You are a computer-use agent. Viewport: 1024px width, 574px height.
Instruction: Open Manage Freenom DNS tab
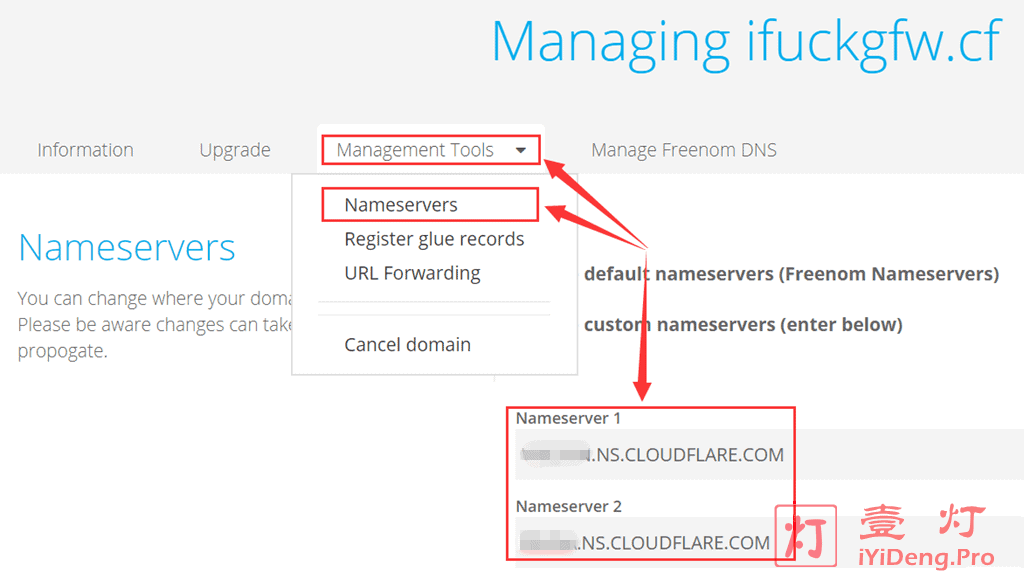684,150
